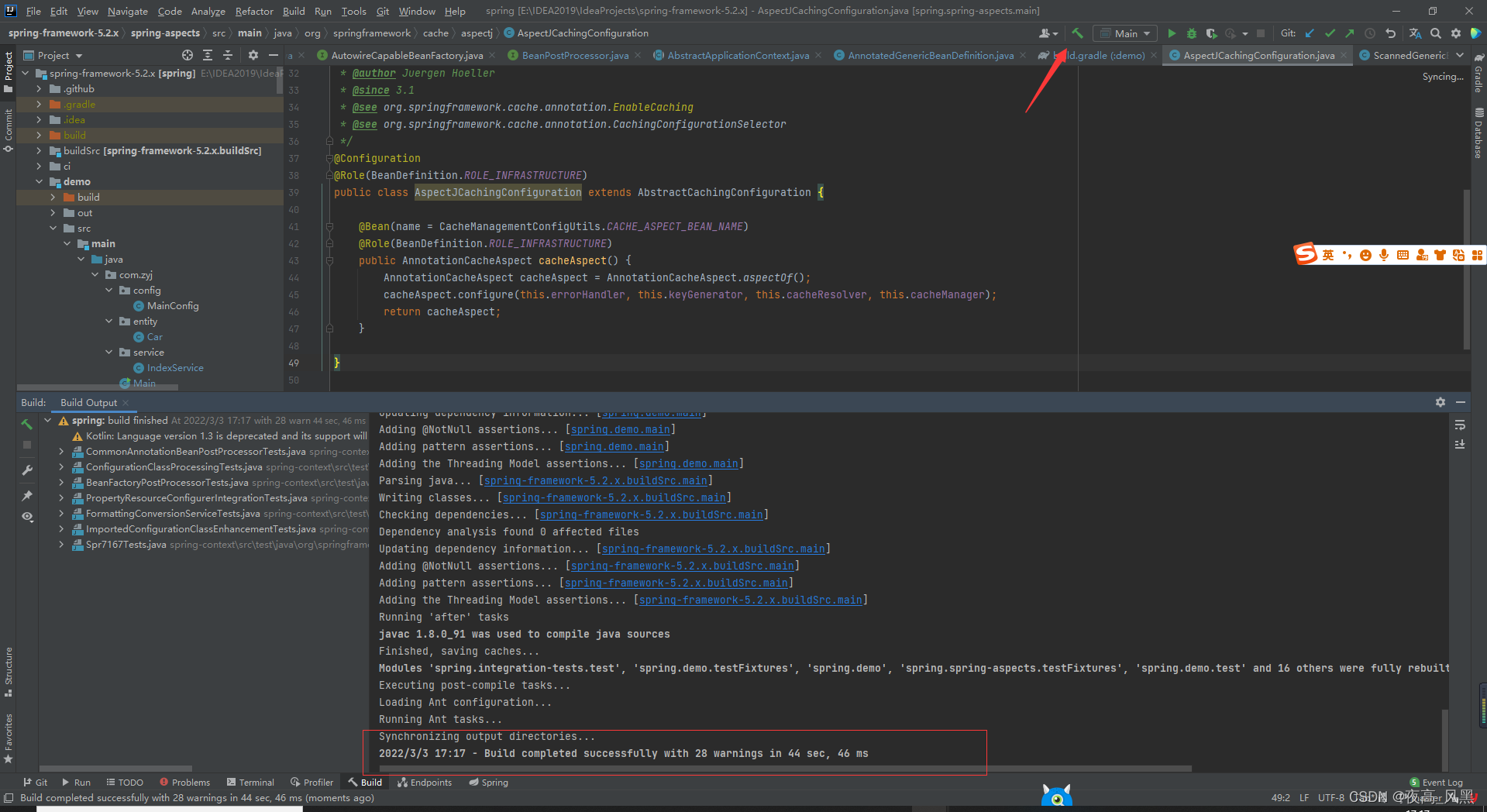Click Collapse All icon in the Project panel header

click(228, 55)
